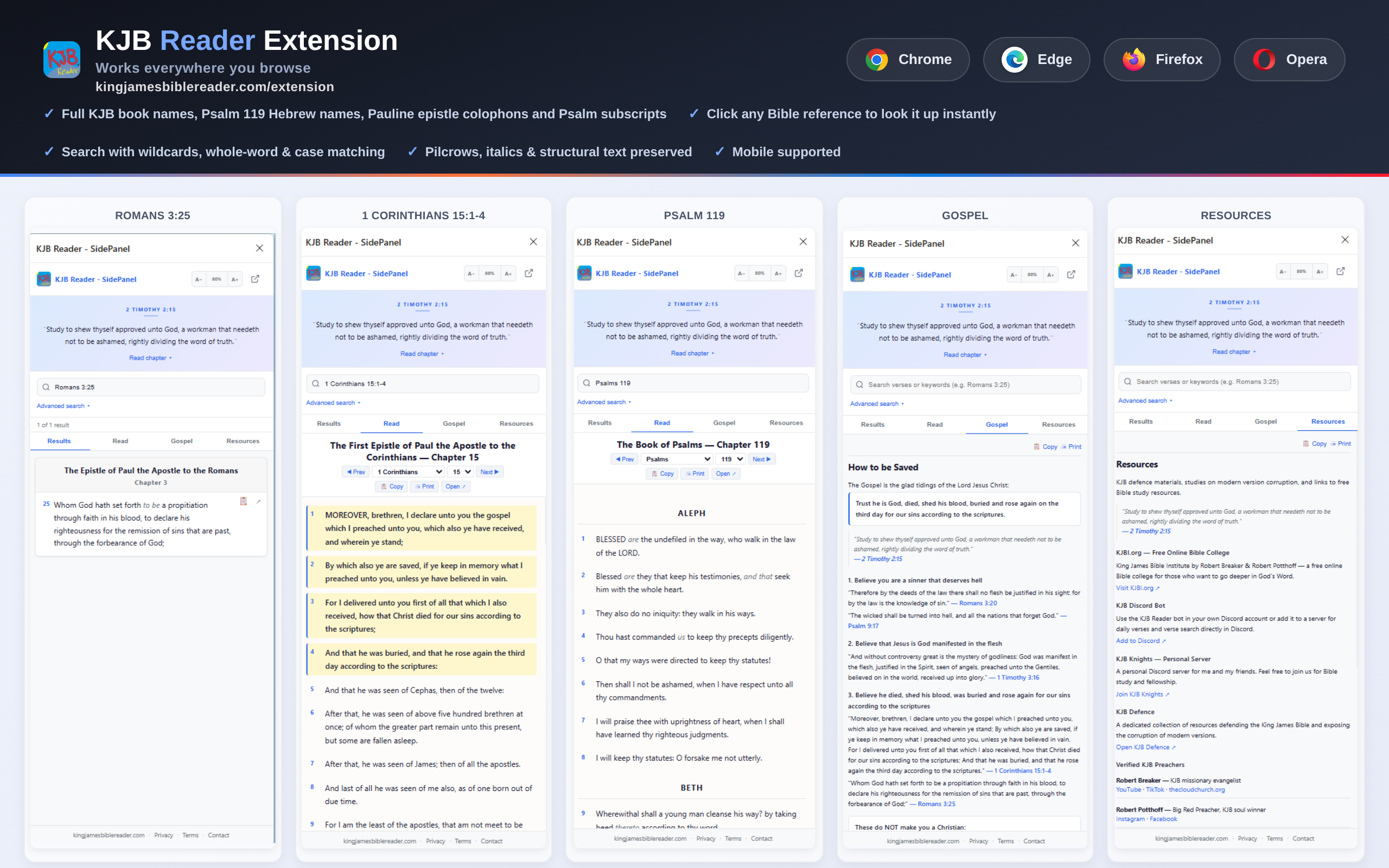Copy verse 25 using its clipboard icon
1389x868 pixels.
244,501
